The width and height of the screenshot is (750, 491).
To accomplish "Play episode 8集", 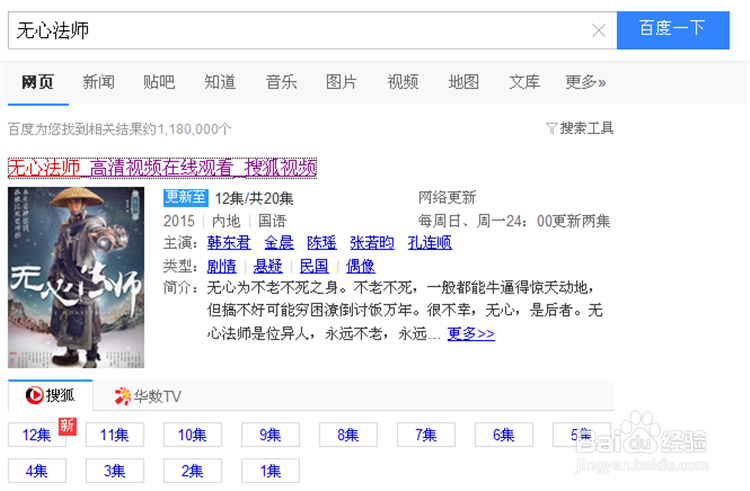I will (x=348, y=435).
